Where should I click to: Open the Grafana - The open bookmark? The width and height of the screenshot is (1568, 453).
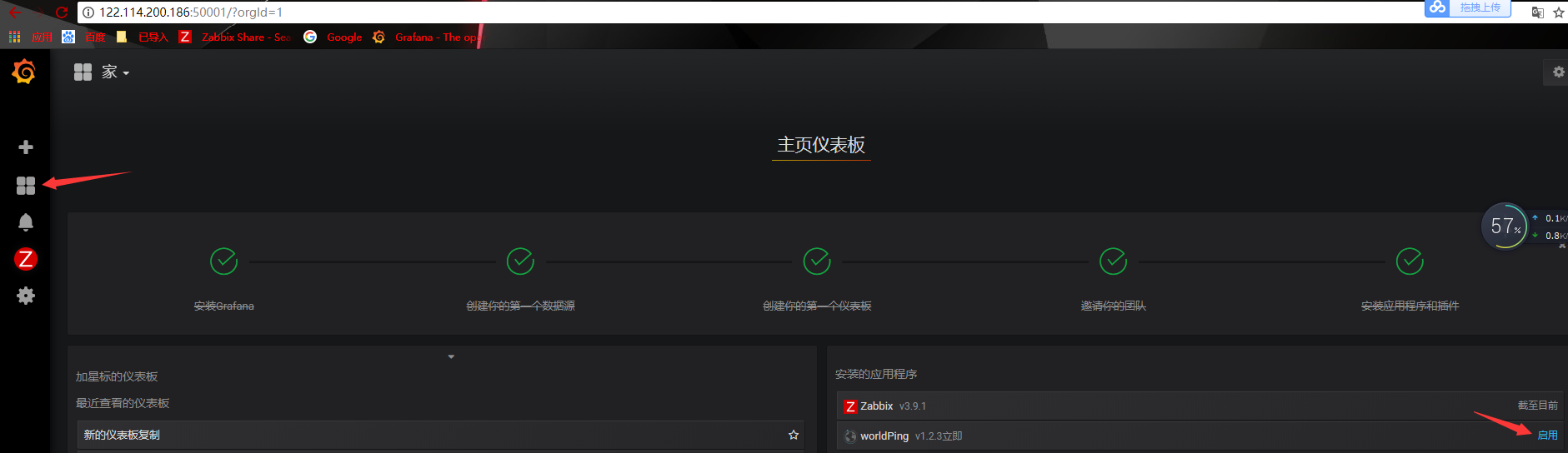[x=426, y=37]
